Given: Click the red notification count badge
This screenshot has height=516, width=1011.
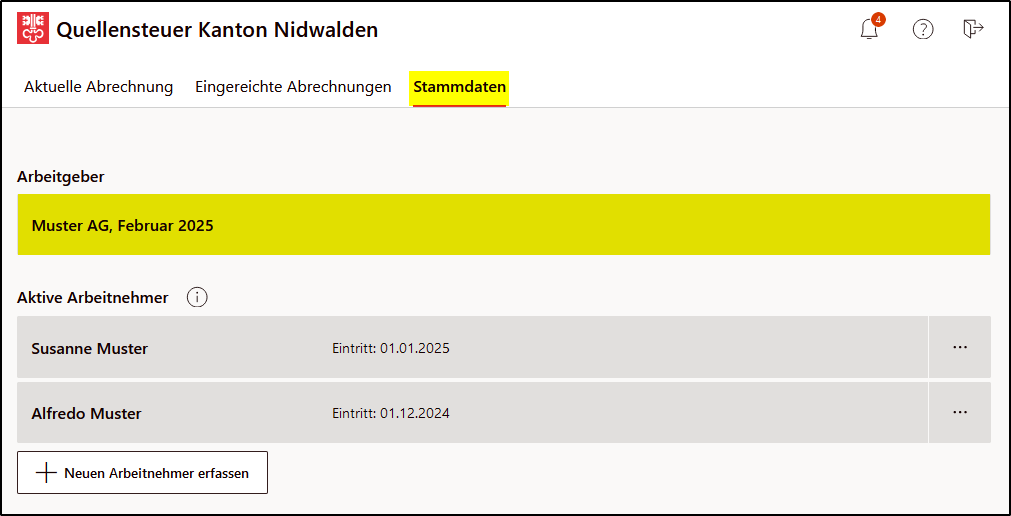Looking at the screenshot, I should pos(878,19).
